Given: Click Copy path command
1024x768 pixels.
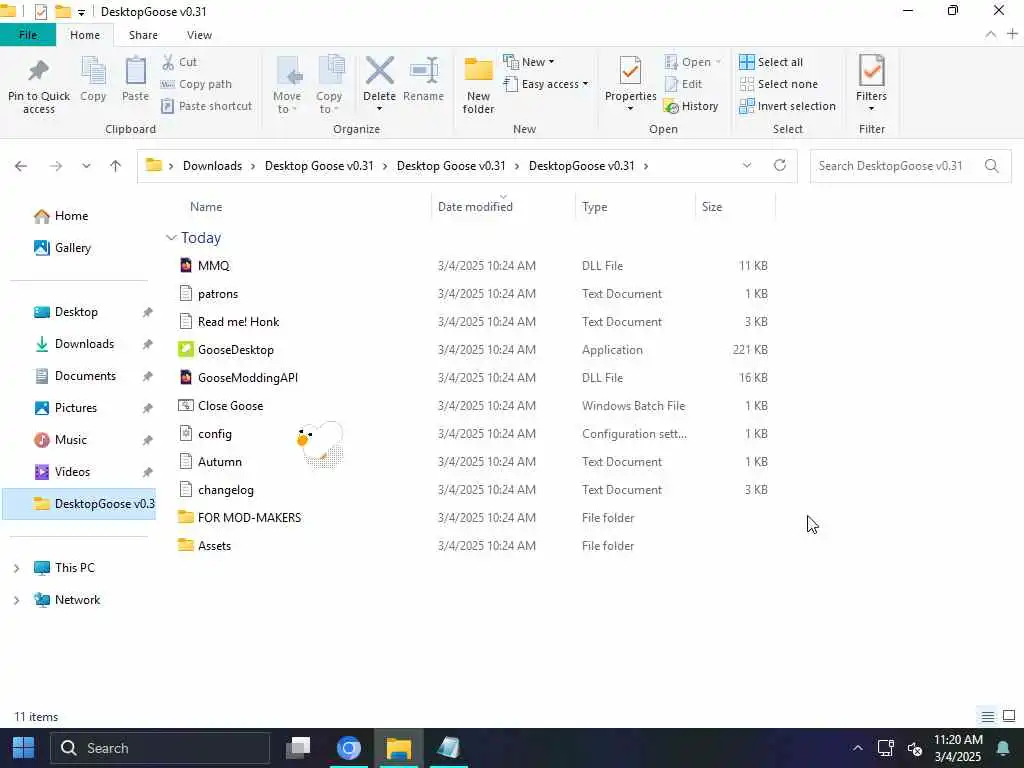Looking at the screenshot, I should click(x=196, y=84).
